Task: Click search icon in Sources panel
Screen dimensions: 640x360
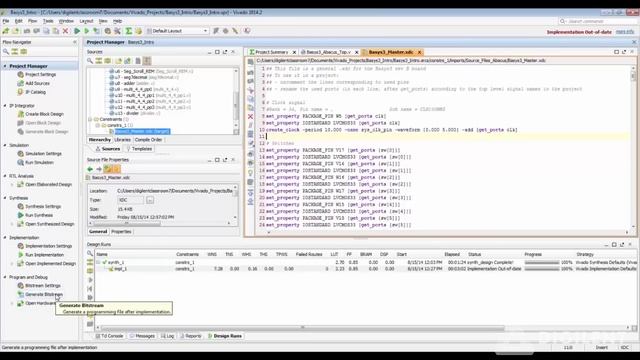Action: coord(90,61)
